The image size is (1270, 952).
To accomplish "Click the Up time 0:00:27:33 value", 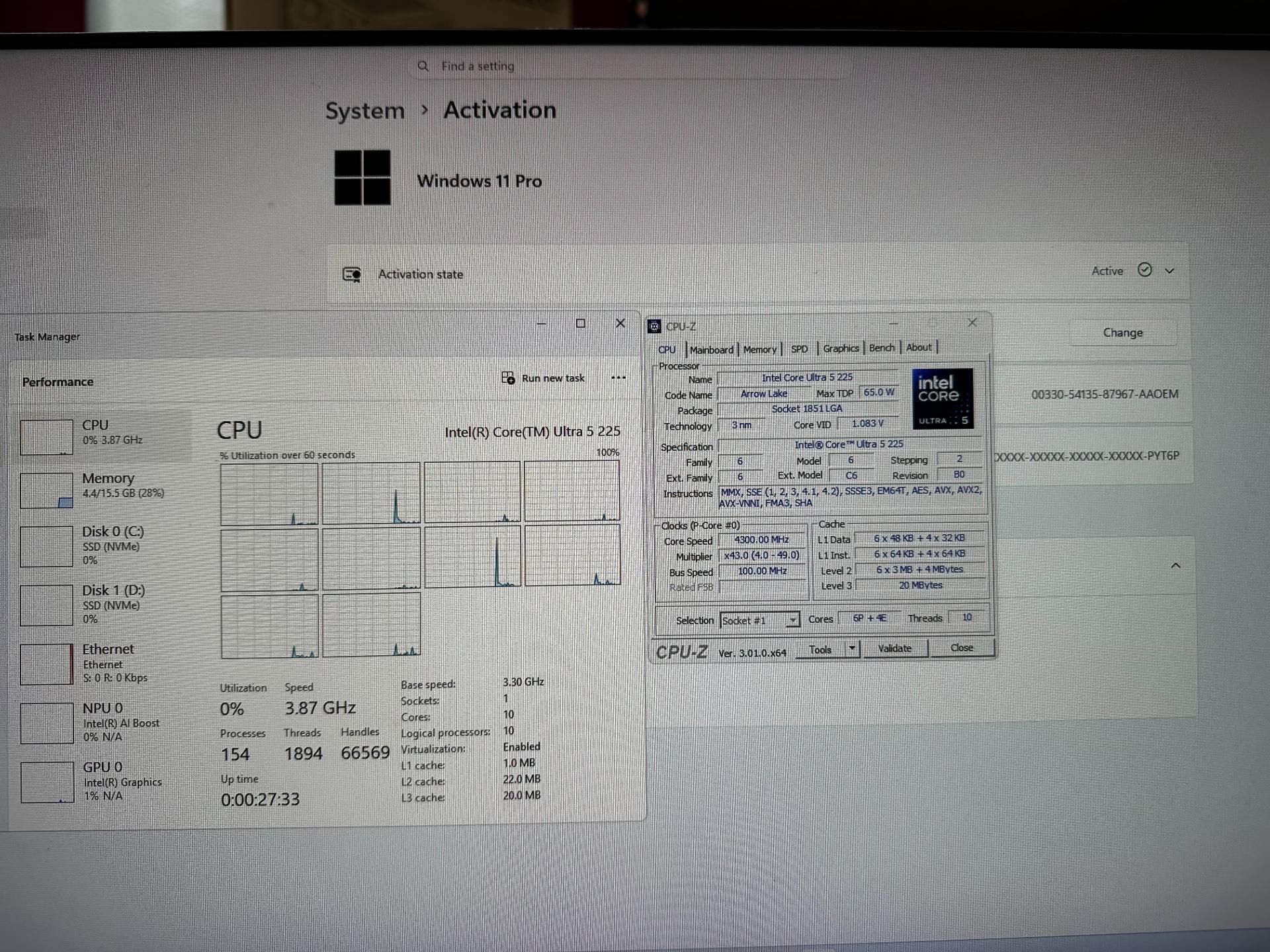I will point(260,800).
